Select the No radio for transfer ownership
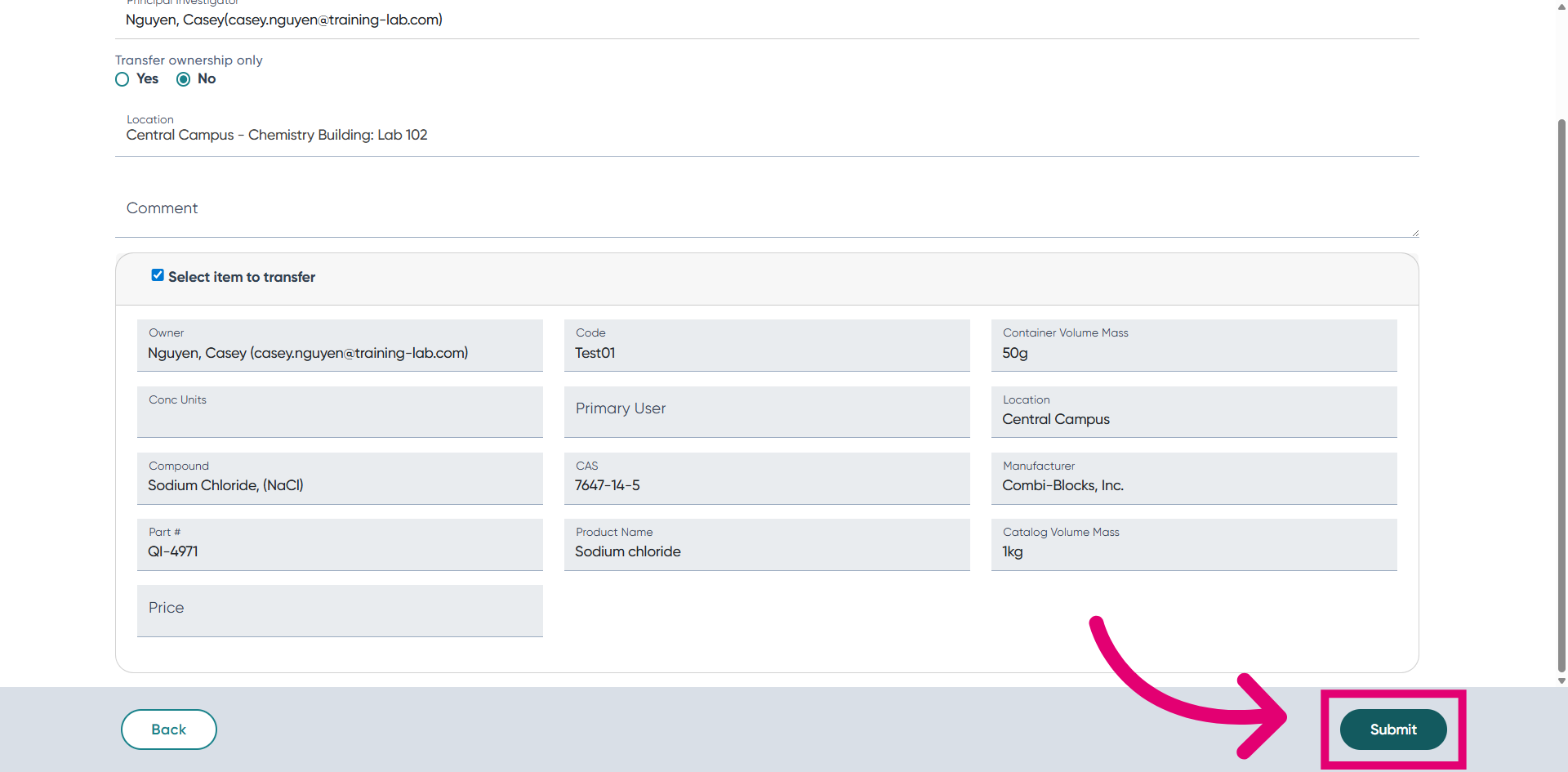The height and width of the screenshot is (772, 1568). 184,79
